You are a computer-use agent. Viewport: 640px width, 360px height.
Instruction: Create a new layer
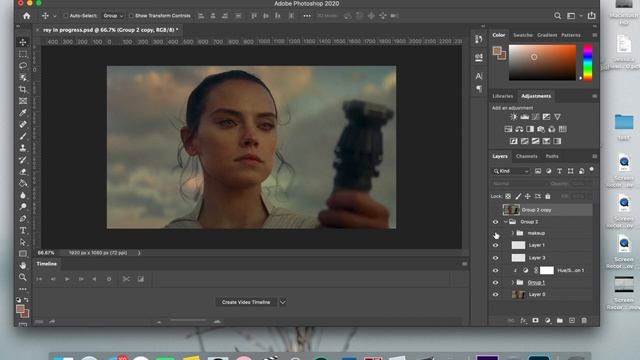point(572,321)
